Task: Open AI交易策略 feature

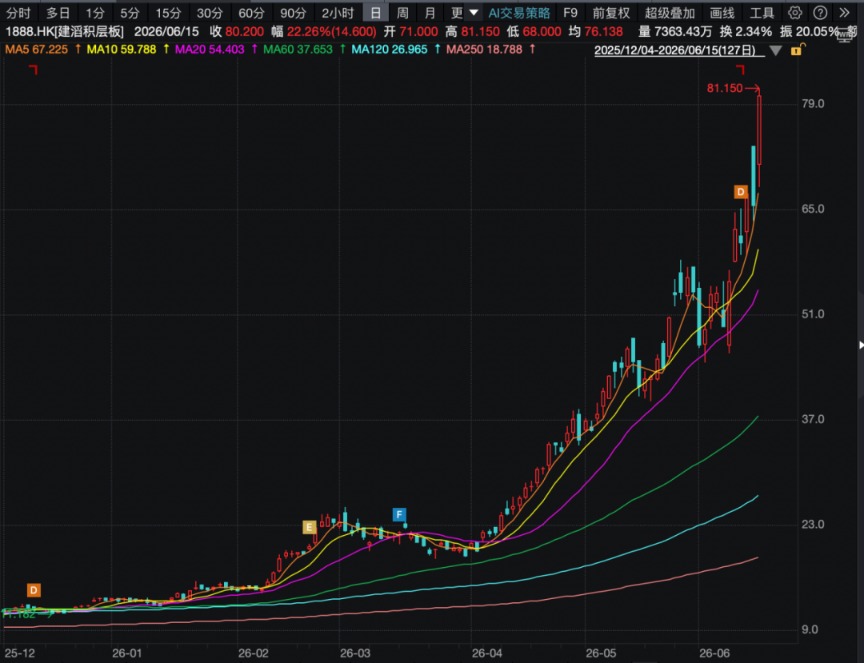Action: [519, 13]
